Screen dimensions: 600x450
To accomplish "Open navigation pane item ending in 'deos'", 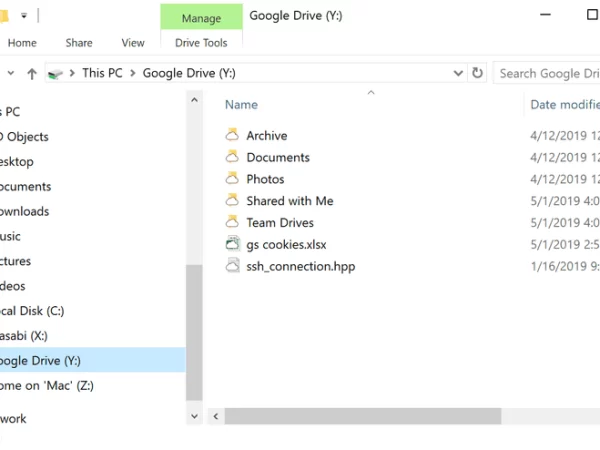I will click(x=13, y=286).
